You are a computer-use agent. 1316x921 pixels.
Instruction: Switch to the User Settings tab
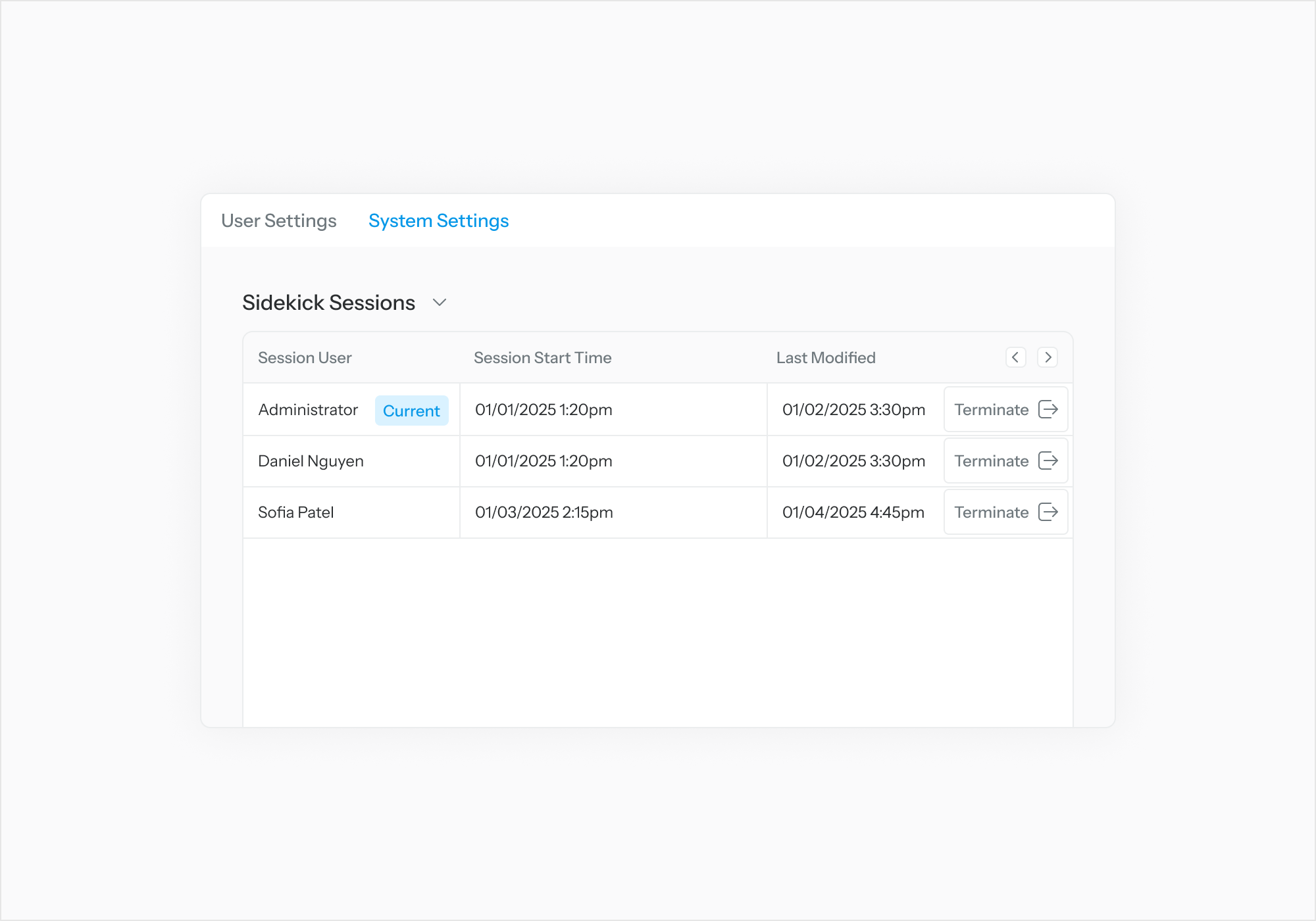tap(278, 221)
